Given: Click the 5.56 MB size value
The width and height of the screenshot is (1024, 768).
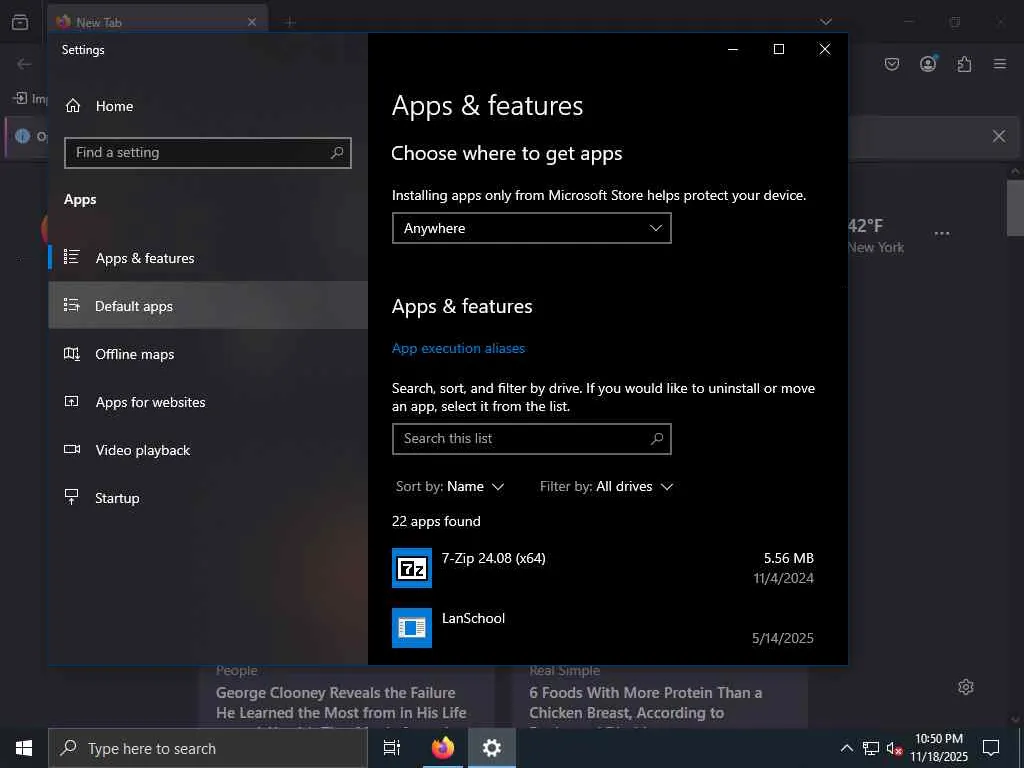Looking at the screenshot, I should point(789,558).
